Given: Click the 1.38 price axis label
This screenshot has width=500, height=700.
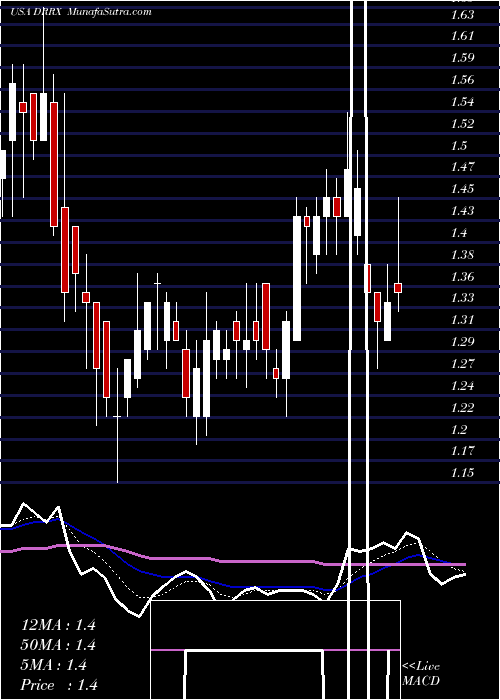Looking at the screenshot, I should (x=463, y=255).
